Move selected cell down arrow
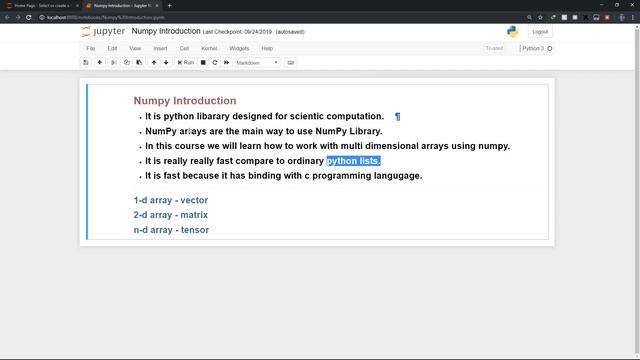This screenshot has height=360, width=640. [x=166, y=62]
